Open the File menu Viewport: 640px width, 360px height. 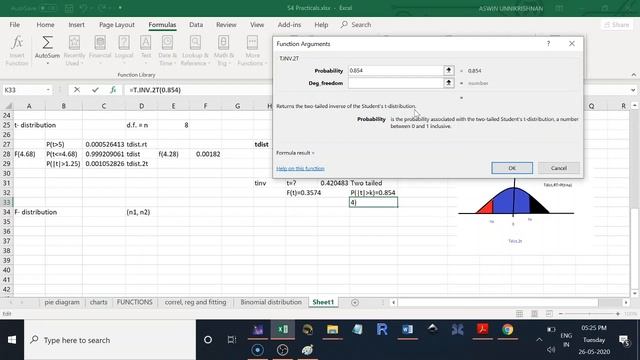(x=15, y=24)
